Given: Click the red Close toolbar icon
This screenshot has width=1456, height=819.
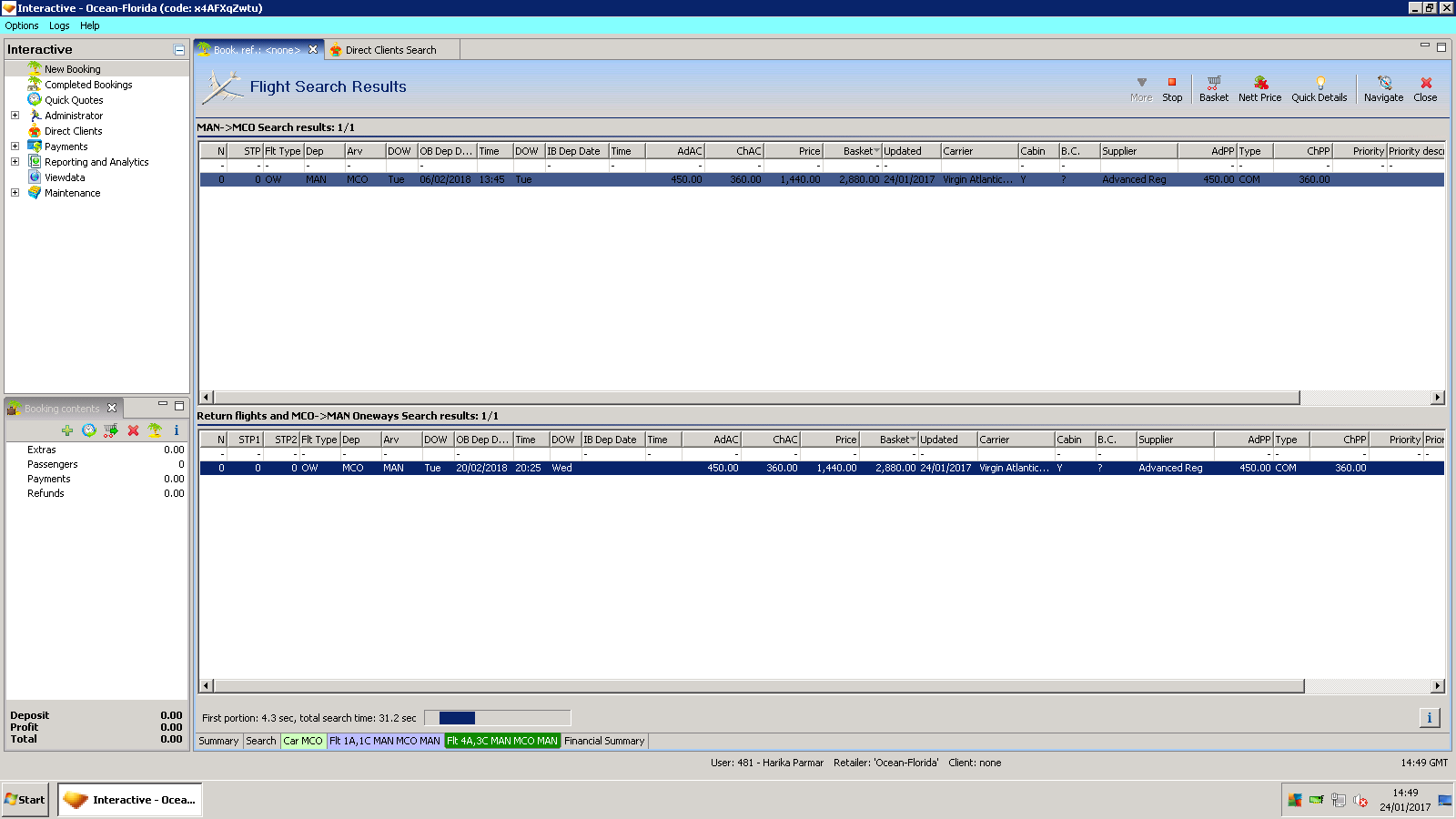Looking at the screenshot, I should tap(1426, 88).
